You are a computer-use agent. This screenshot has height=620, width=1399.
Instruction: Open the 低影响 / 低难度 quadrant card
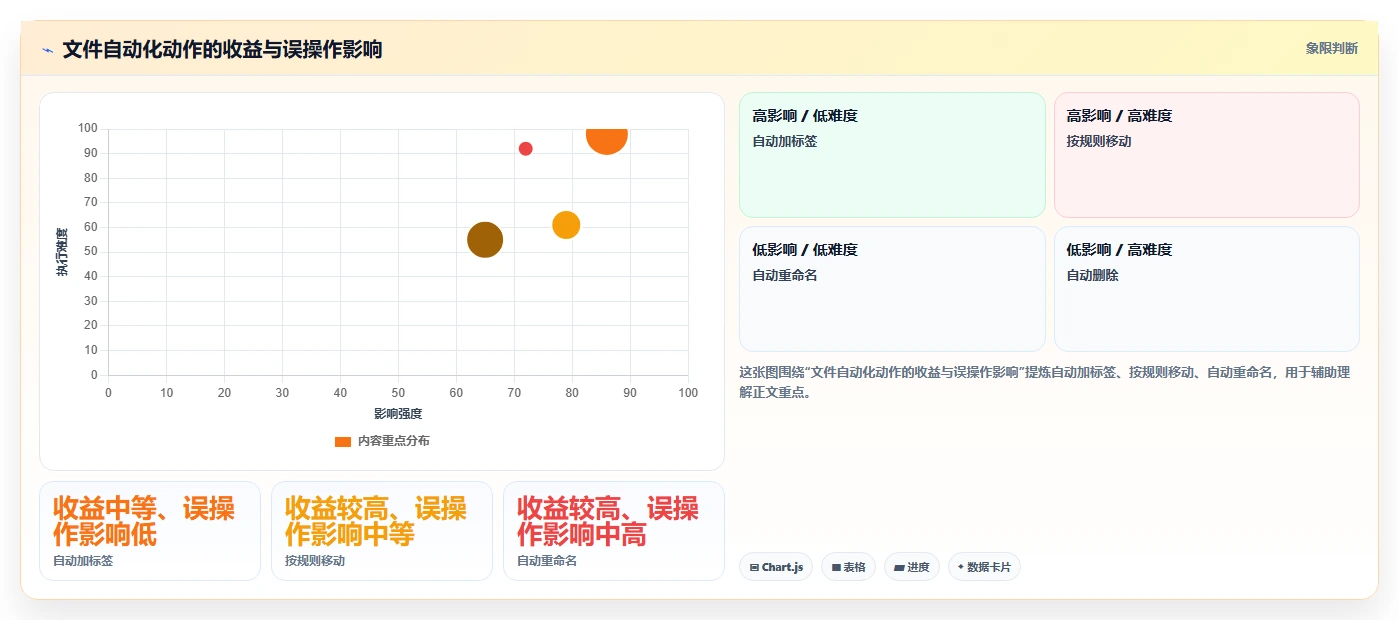pyautogui.click(x=892, y=289)
